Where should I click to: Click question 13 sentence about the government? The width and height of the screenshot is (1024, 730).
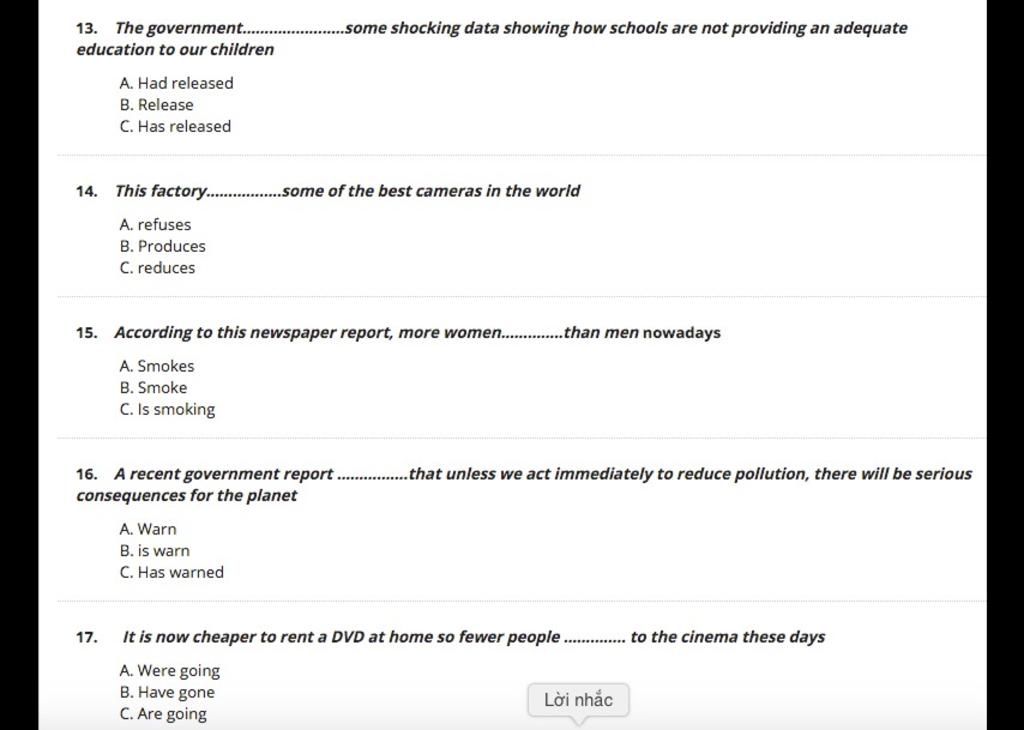[491, 39]
